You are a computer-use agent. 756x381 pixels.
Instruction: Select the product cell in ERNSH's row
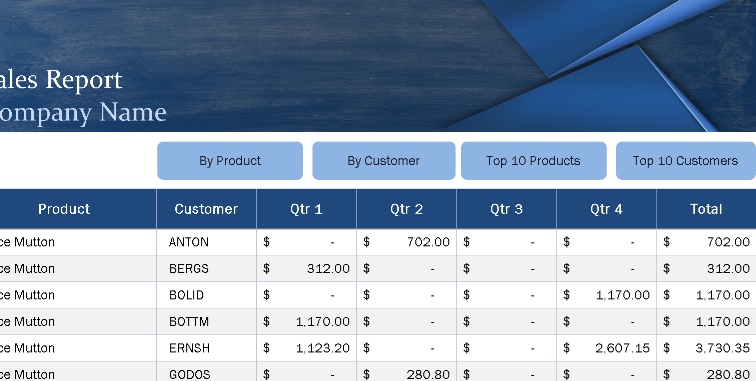[78, 348]
